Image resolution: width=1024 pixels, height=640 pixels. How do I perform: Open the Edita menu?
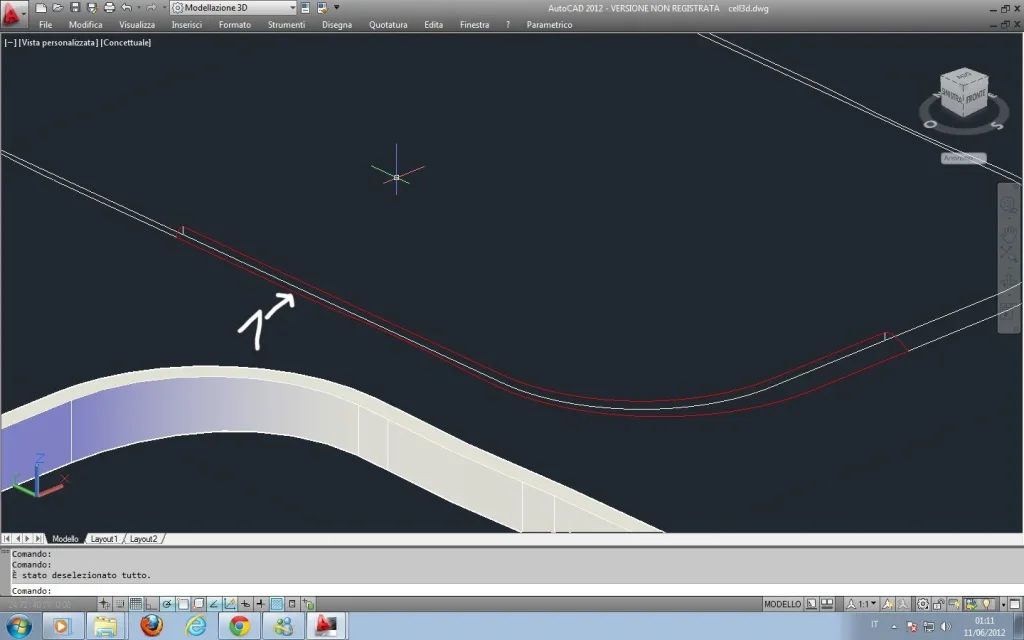[x=434, y=25]
